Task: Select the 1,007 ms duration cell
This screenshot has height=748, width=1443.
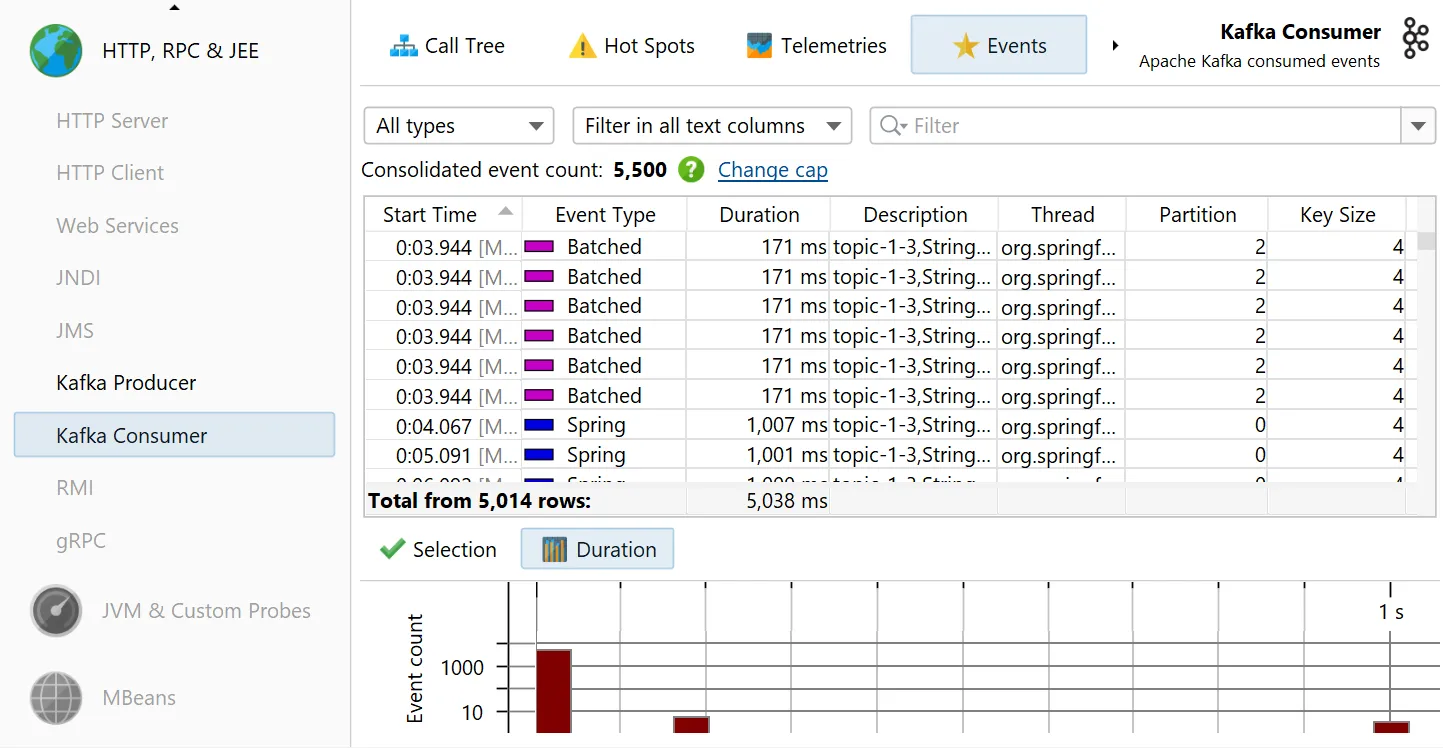Action: 758,425
